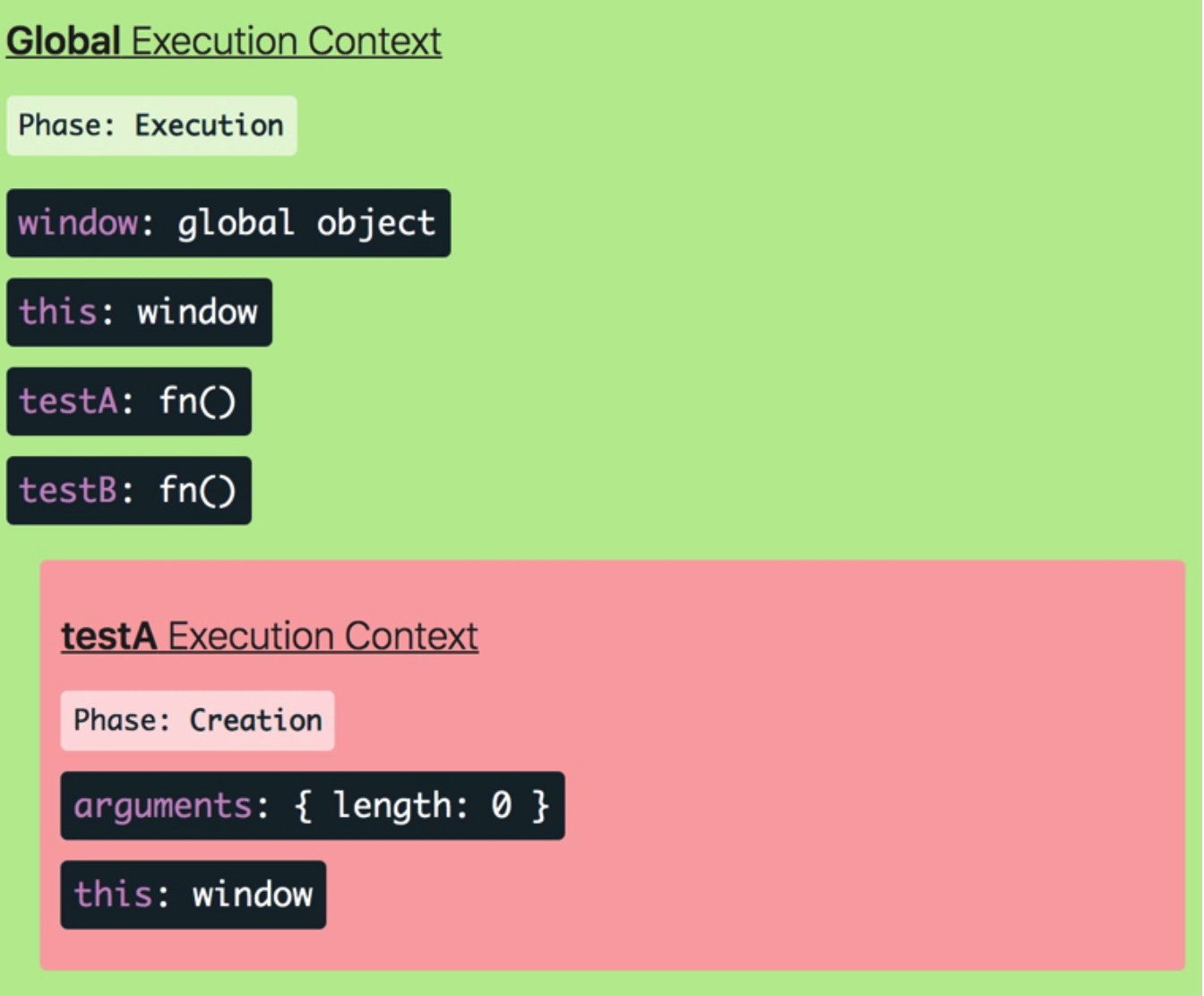Click "this: window" in the Global context
This screenshot has width=1204, height=996.
click(x=139, y=313)
